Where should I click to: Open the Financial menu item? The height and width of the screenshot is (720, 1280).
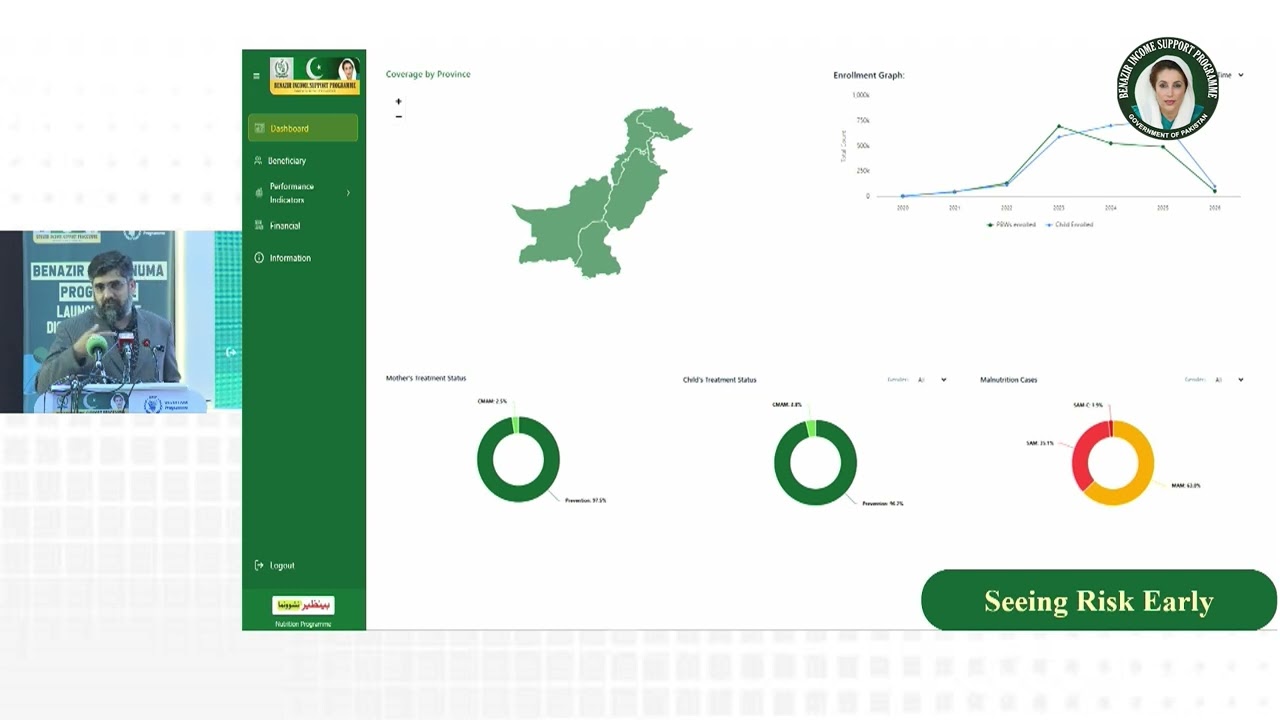285,226
